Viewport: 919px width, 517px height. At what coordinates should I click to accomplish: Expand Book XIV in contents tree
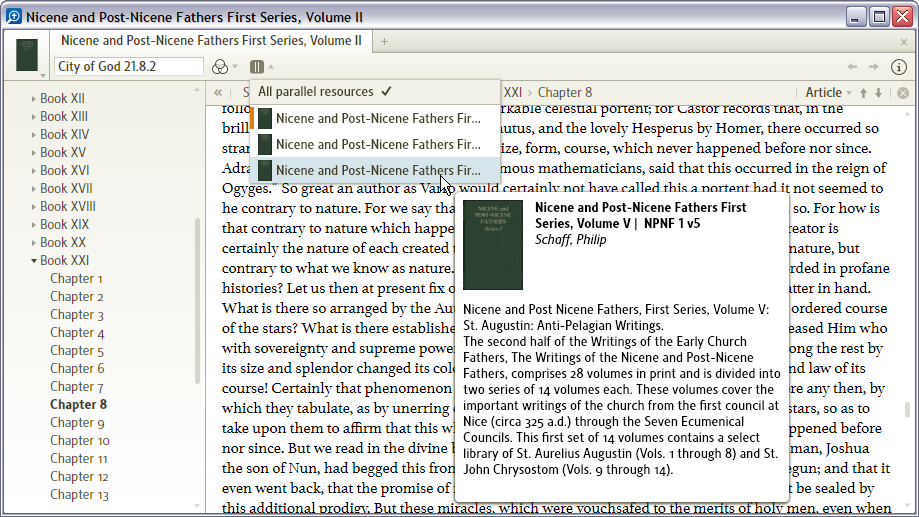click(33, 135)
